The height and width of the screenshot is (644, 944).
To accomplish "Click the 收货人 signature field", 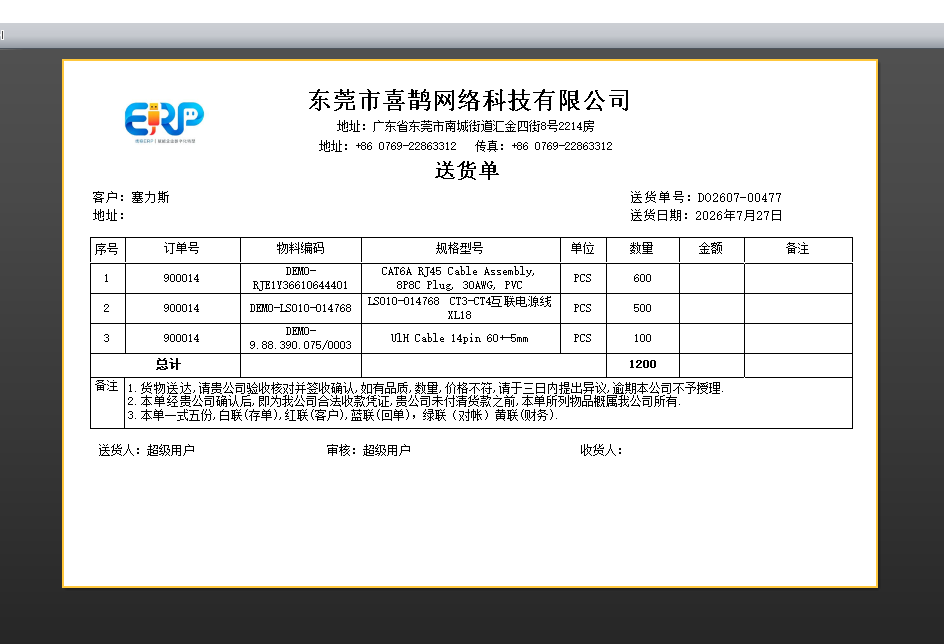I will tap(601, 450).
